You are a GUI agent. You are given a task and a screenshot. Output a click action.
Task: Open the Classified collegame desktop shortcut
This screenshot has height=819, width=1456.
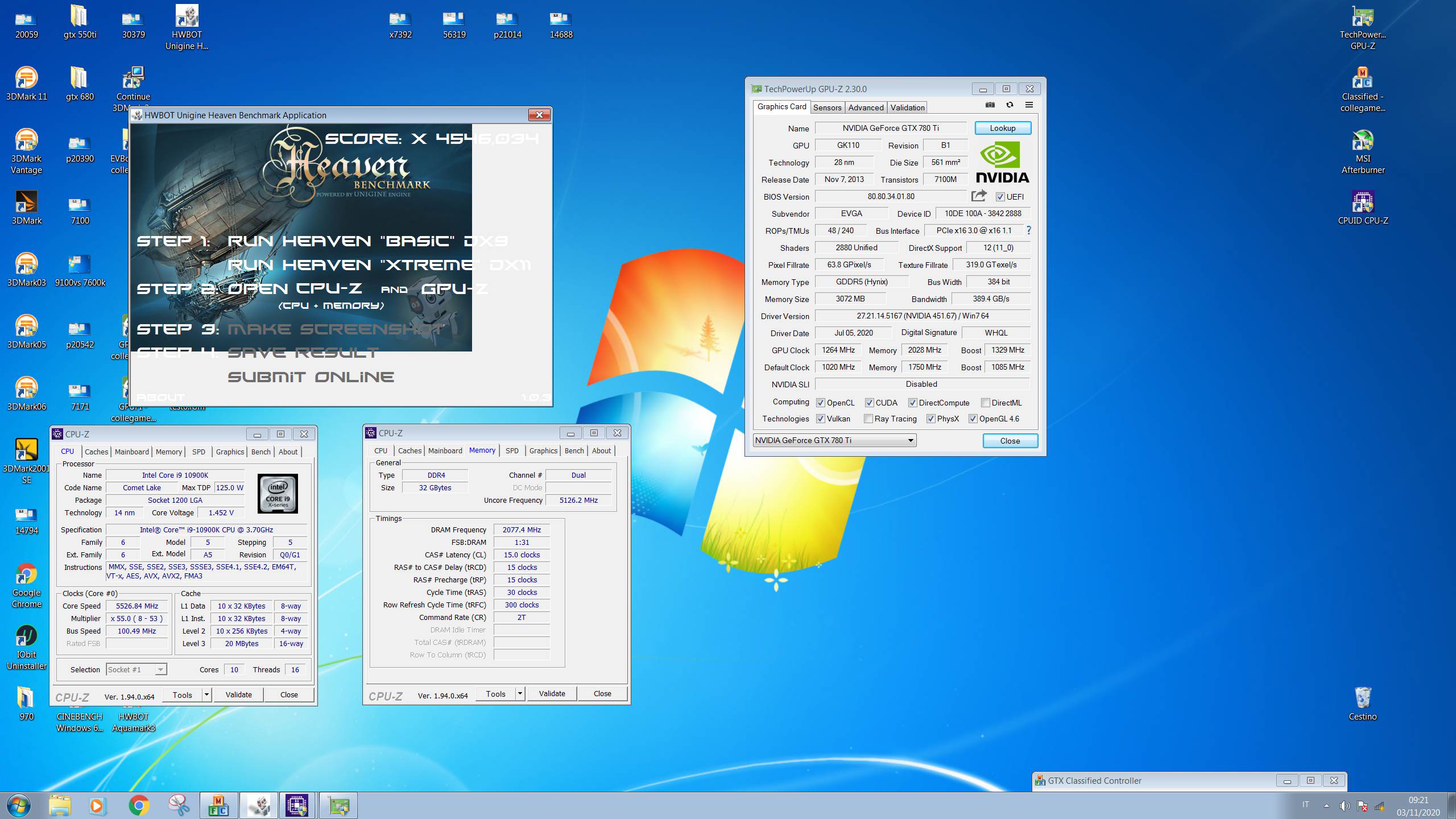pos(1363,90)
